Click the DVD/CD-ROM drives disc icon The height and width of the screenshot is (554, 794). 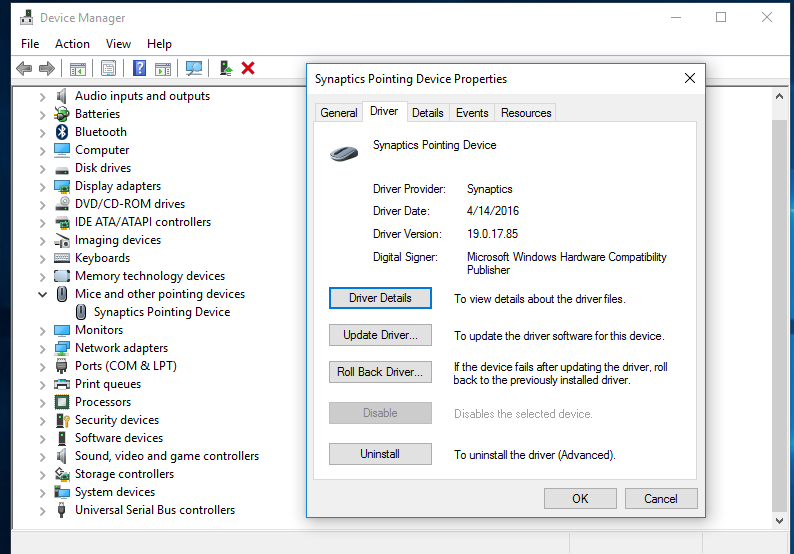(62, 204)
